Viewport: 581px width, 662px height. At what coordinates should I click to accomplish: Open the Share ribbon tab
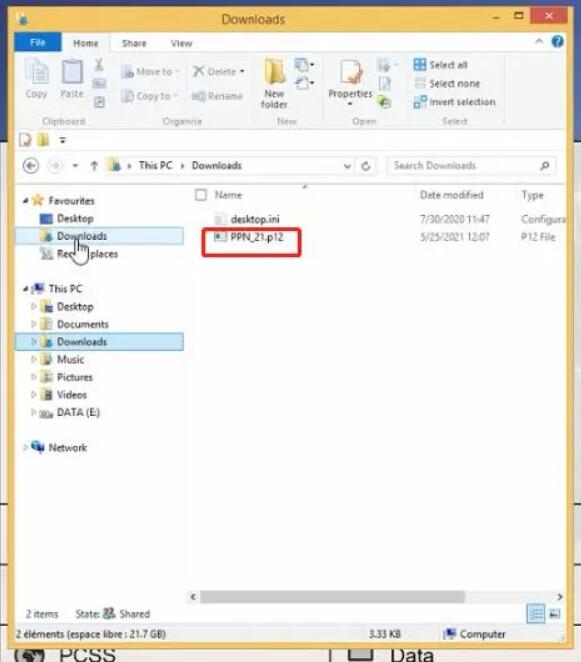134,43
